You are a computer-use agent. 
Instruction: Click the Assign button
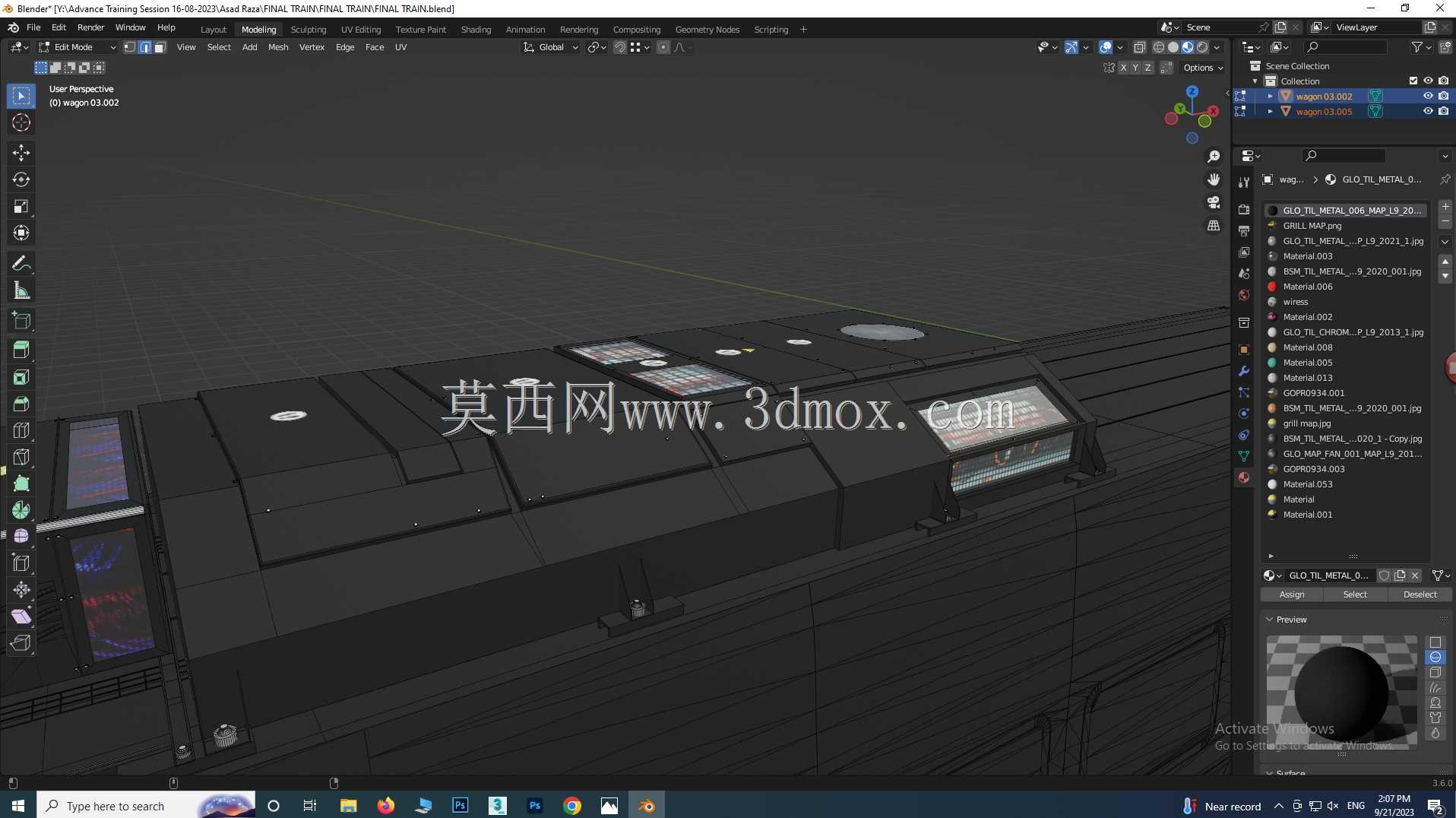pos(1292,594)
